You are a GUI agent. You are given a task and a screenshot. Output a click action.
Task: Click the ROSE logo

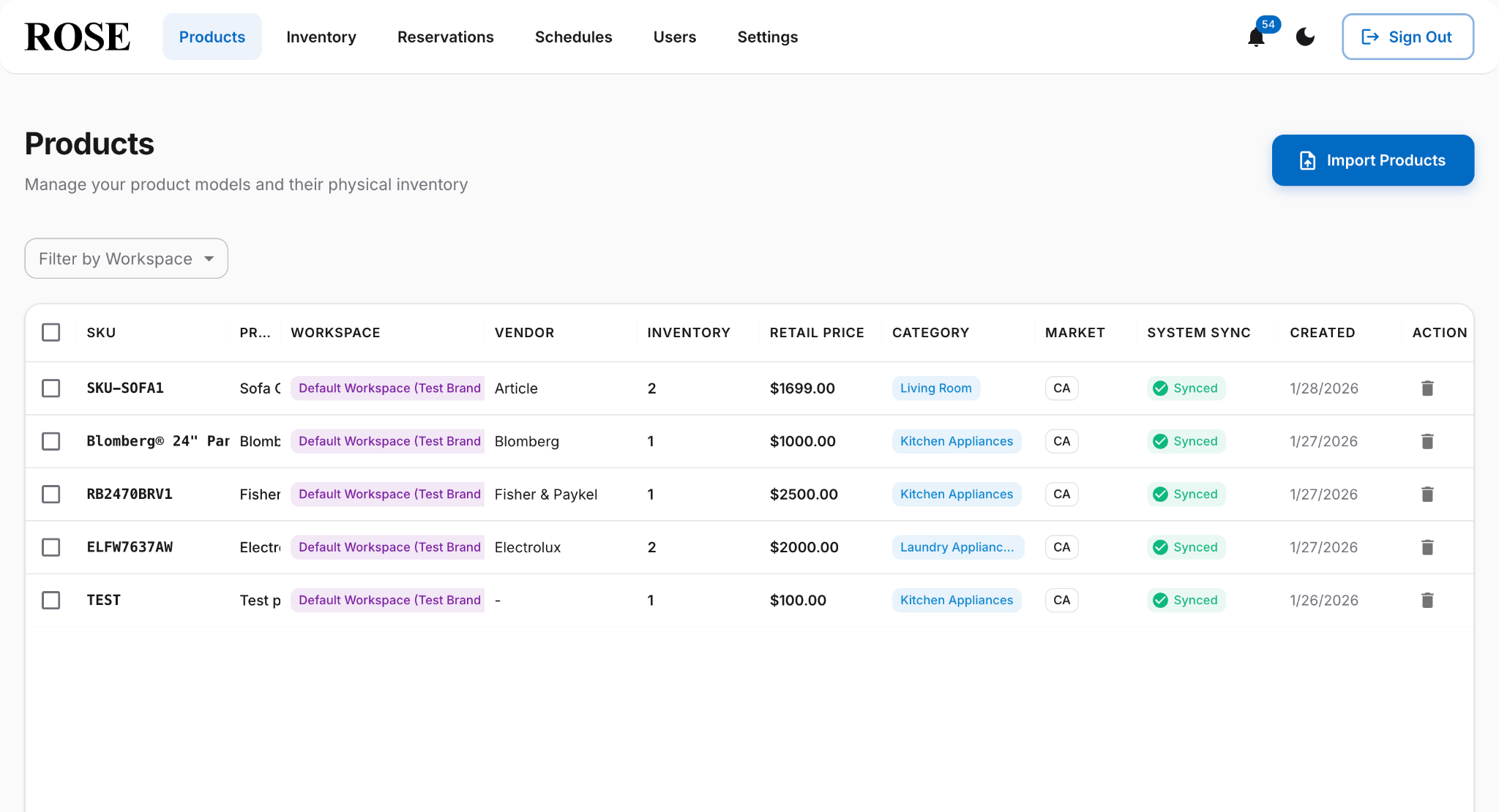(76, 37)
